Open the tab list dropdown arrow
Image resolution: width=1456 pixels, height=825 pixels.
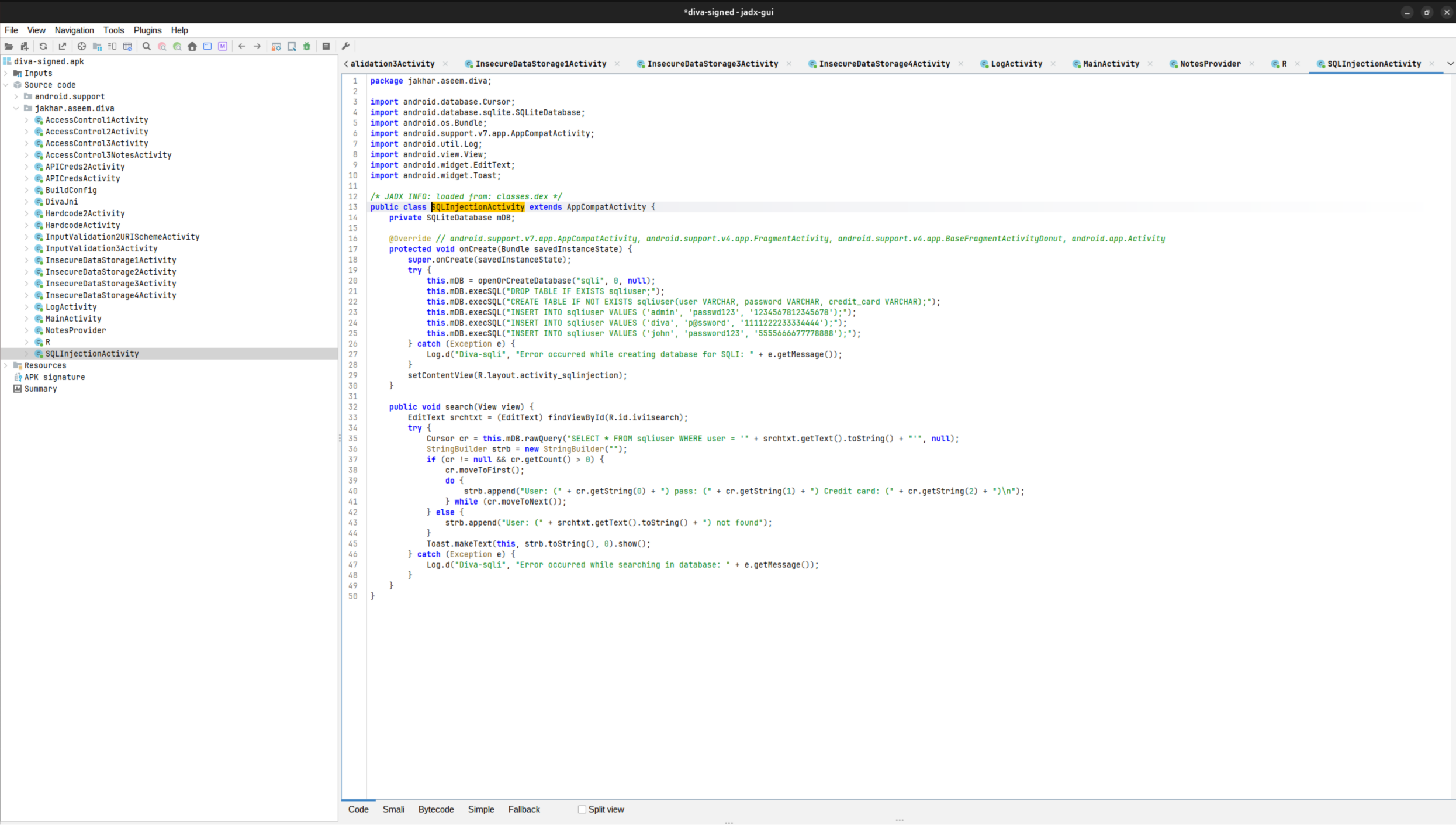1450,64
